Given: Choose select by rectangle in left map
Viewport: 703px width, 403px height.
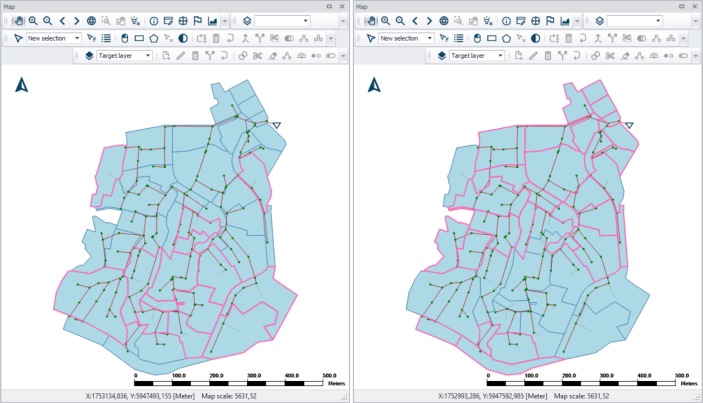Looking at the screenshot, I should 139,39.
